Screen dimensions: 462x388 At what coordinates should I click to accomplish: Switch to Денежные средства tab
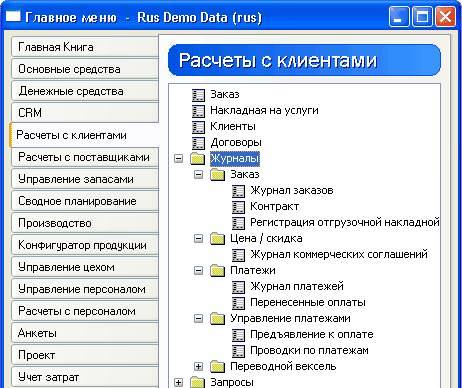(x=85, y=91)
